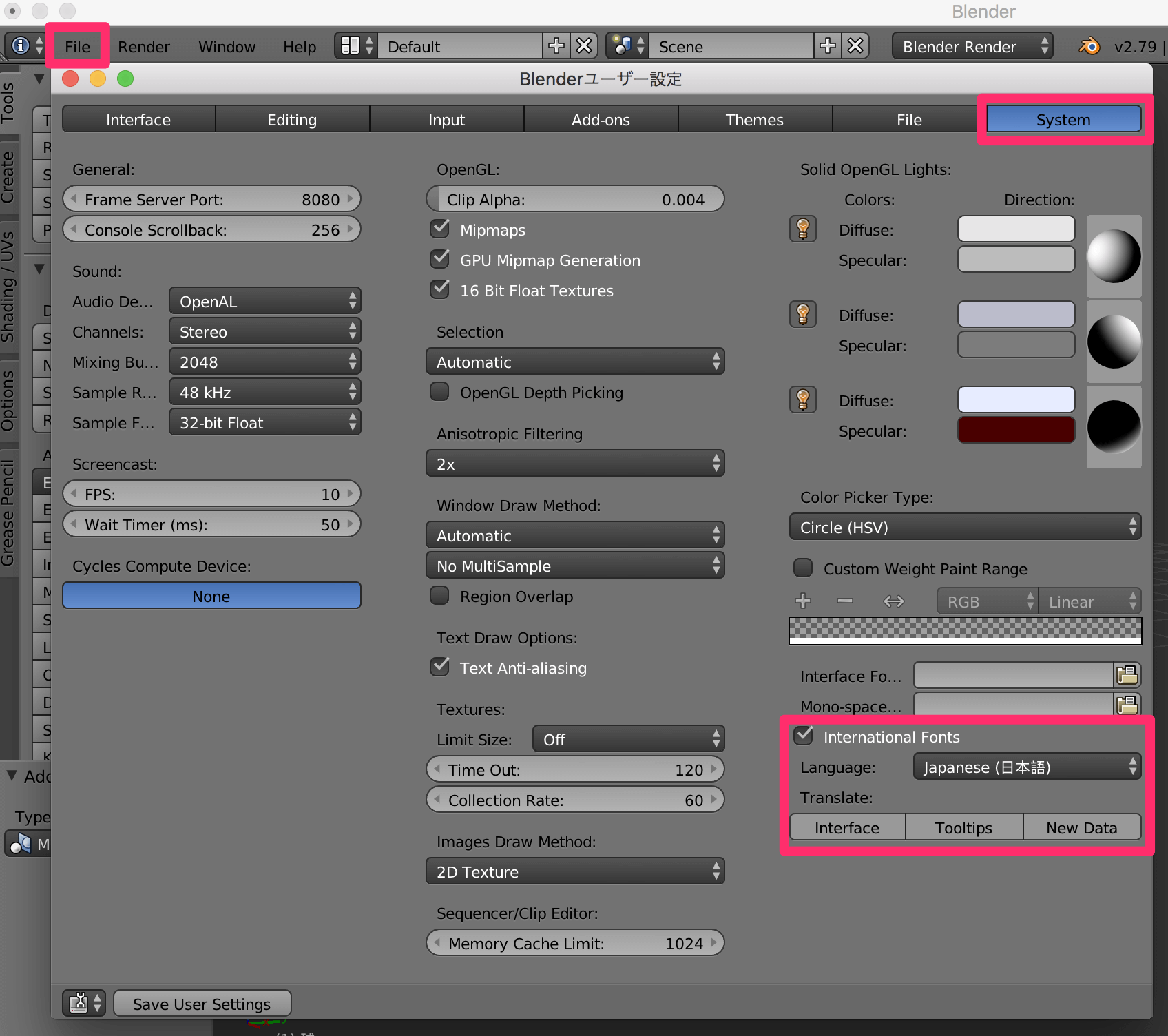Open the Window menu
Image resolution: width=1168 pixels, height=1036 pixels.
pos(227,46)
